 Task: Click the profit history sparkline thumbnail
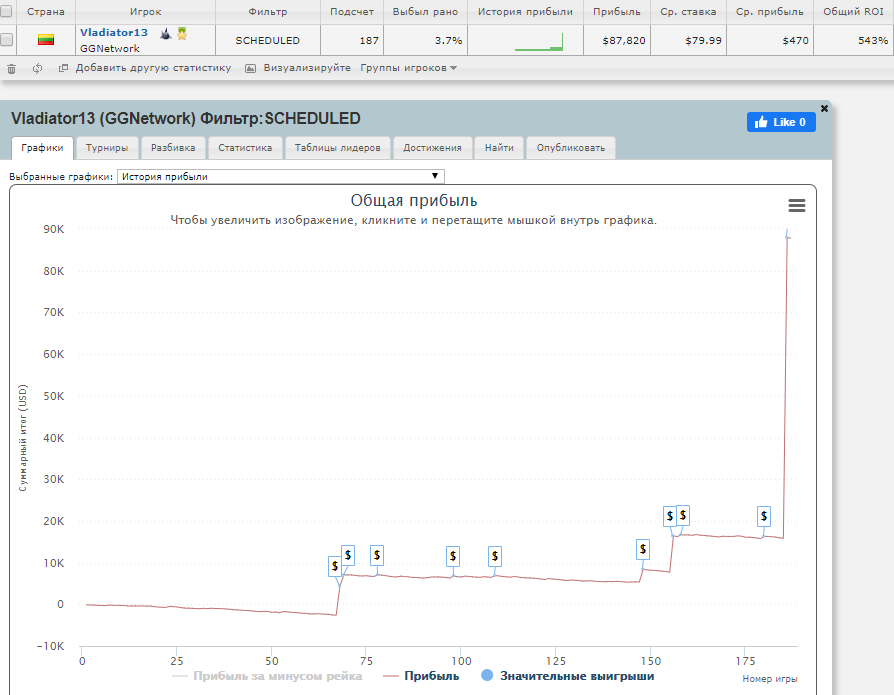coord(539,42)
